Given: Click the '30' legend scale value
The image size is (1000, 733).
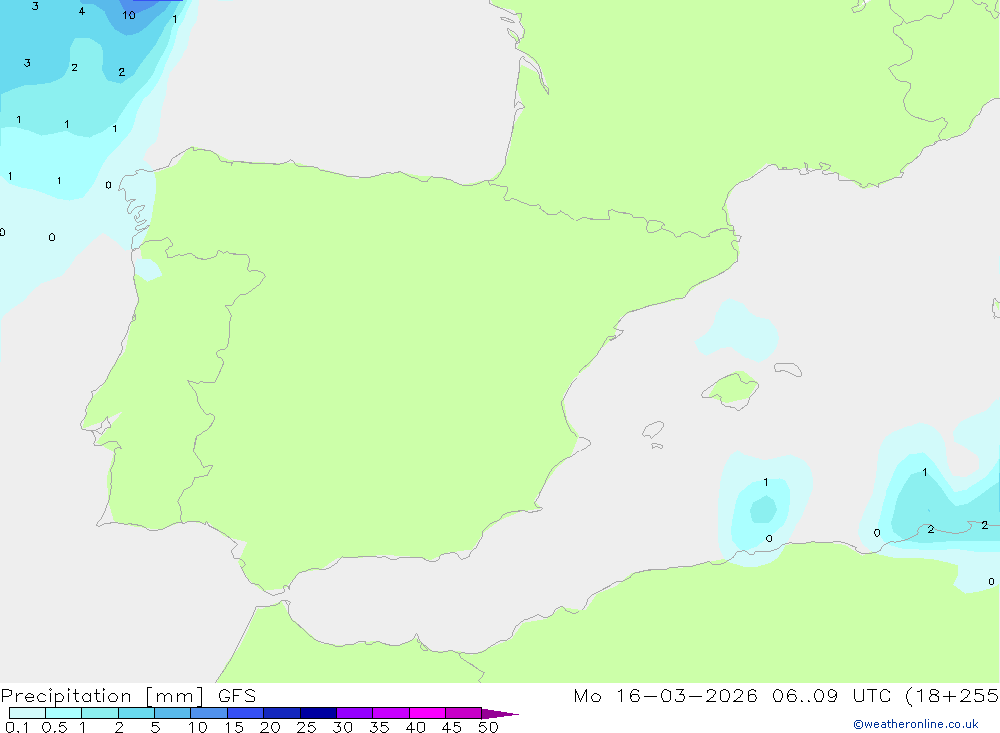Looking at the screenshot, I should [342, 727].
